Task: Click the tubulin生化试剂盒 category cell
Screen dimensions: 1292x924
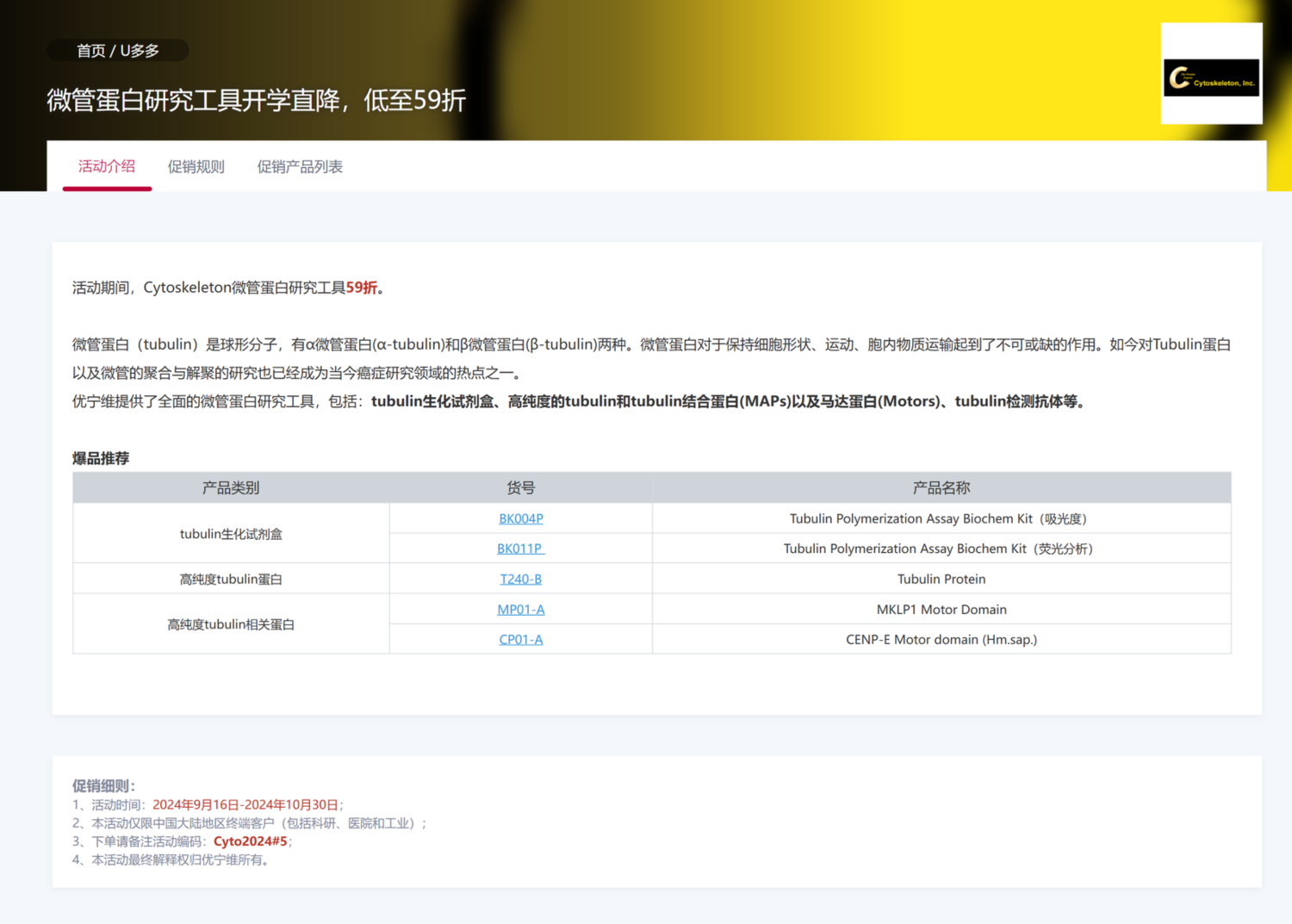Action: point(231,533)
